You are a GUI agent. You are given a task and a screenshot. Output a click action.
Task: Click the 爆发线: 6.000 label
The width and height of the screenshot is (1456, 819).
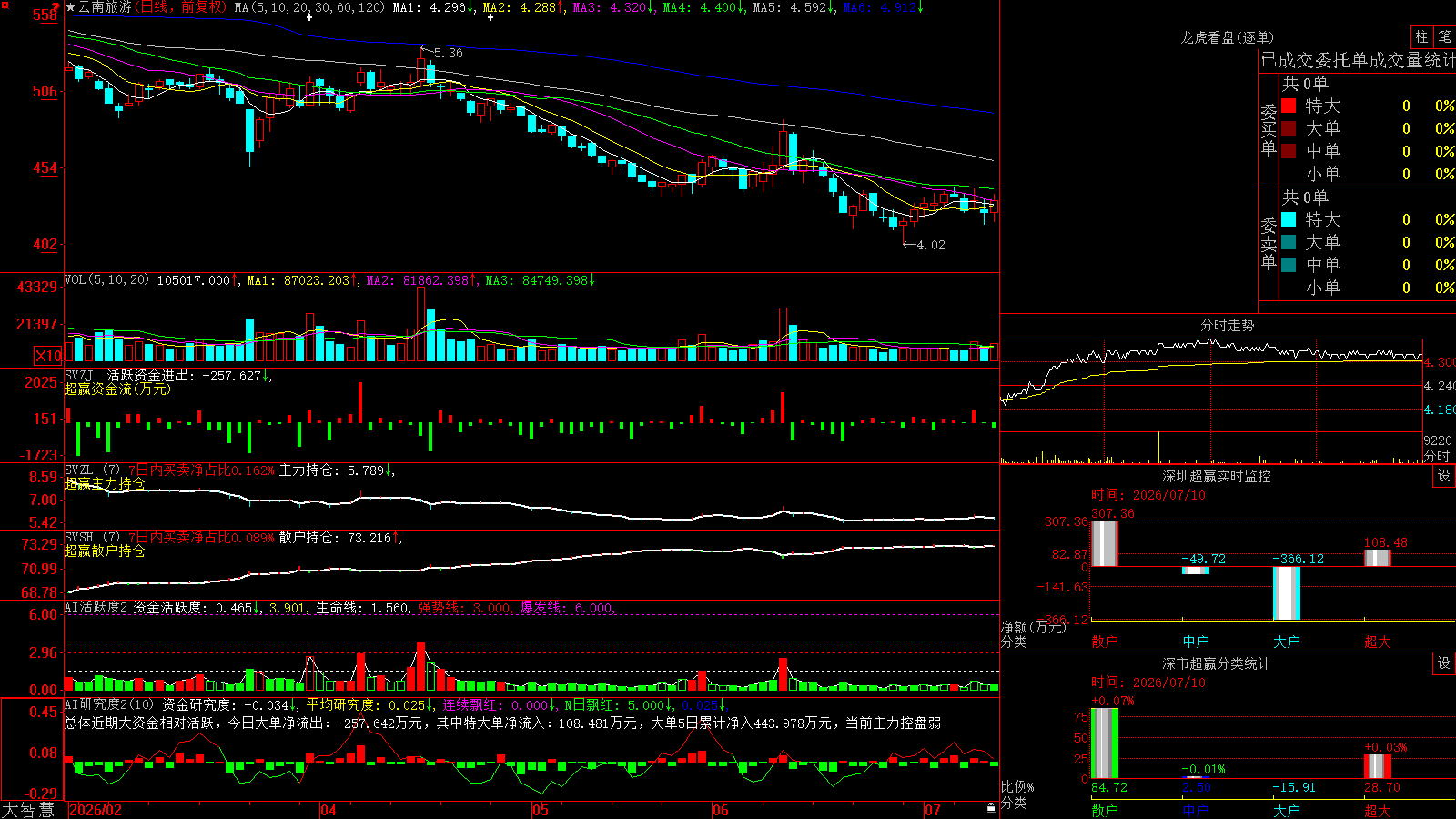click(x=567, y=607)
